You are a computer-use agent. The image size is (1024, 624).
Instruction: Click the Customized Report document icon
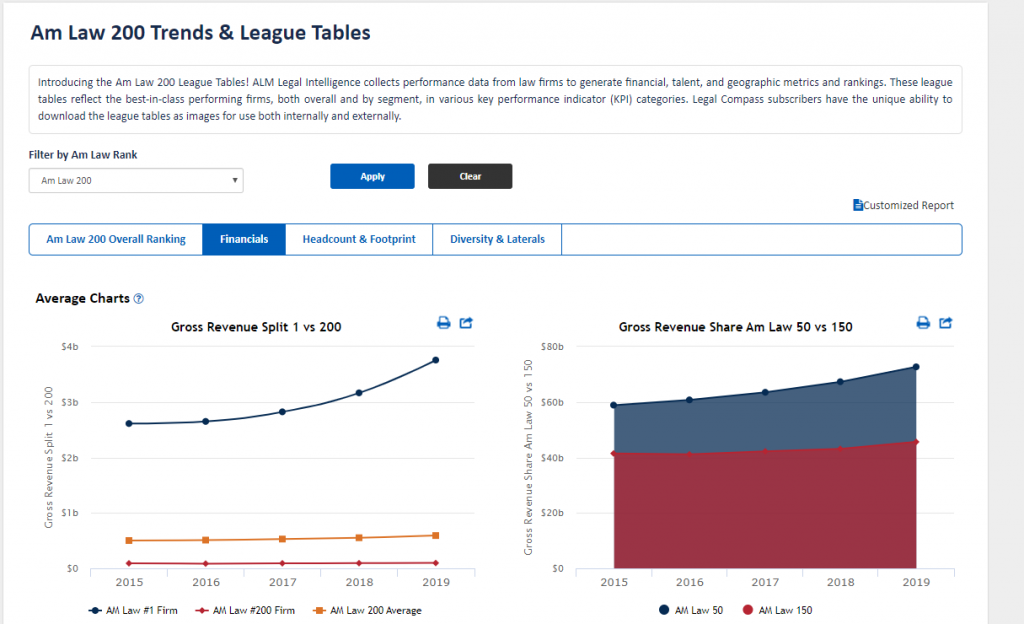858,205
